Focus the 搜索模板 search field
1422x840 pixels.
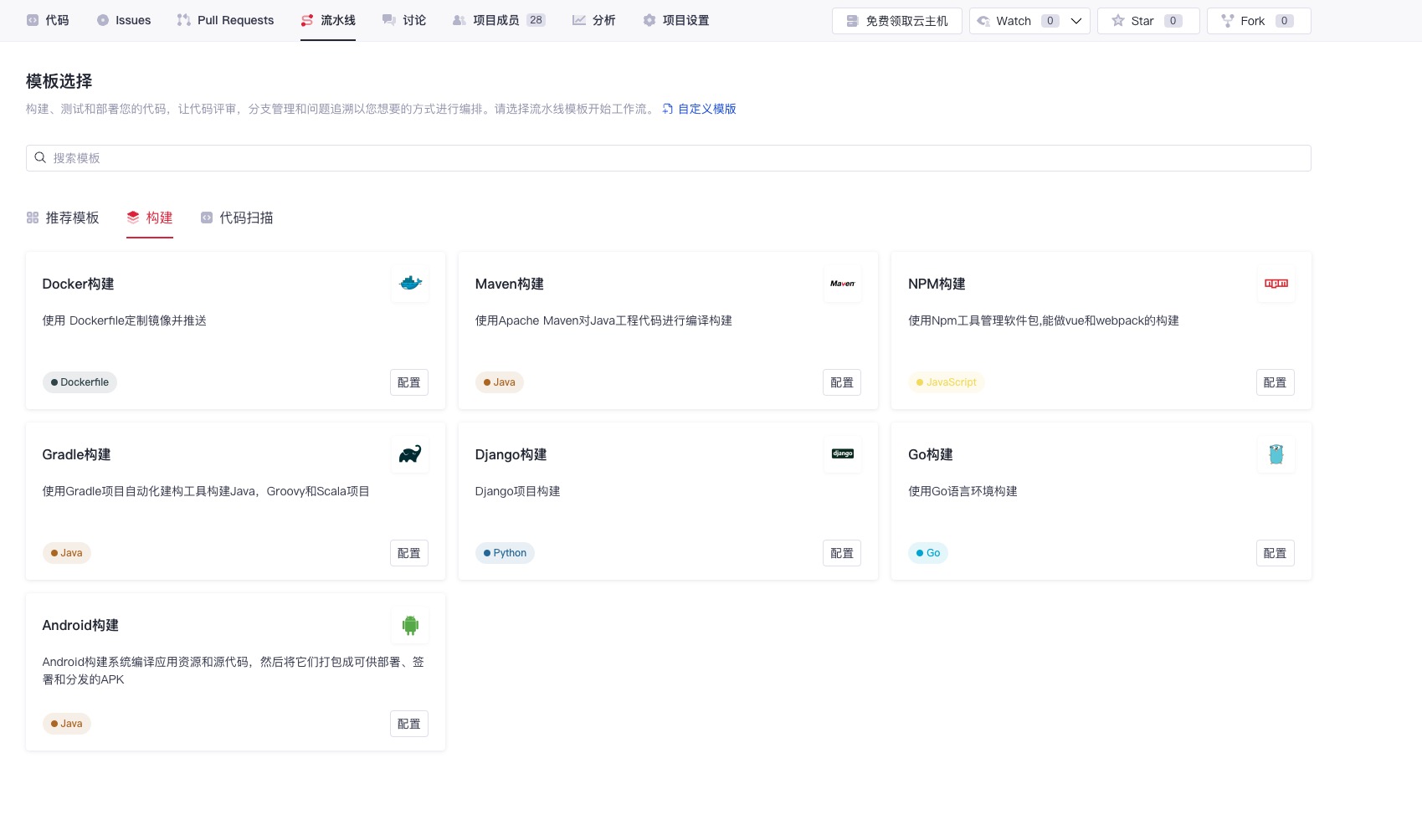[x=668, y=158]
